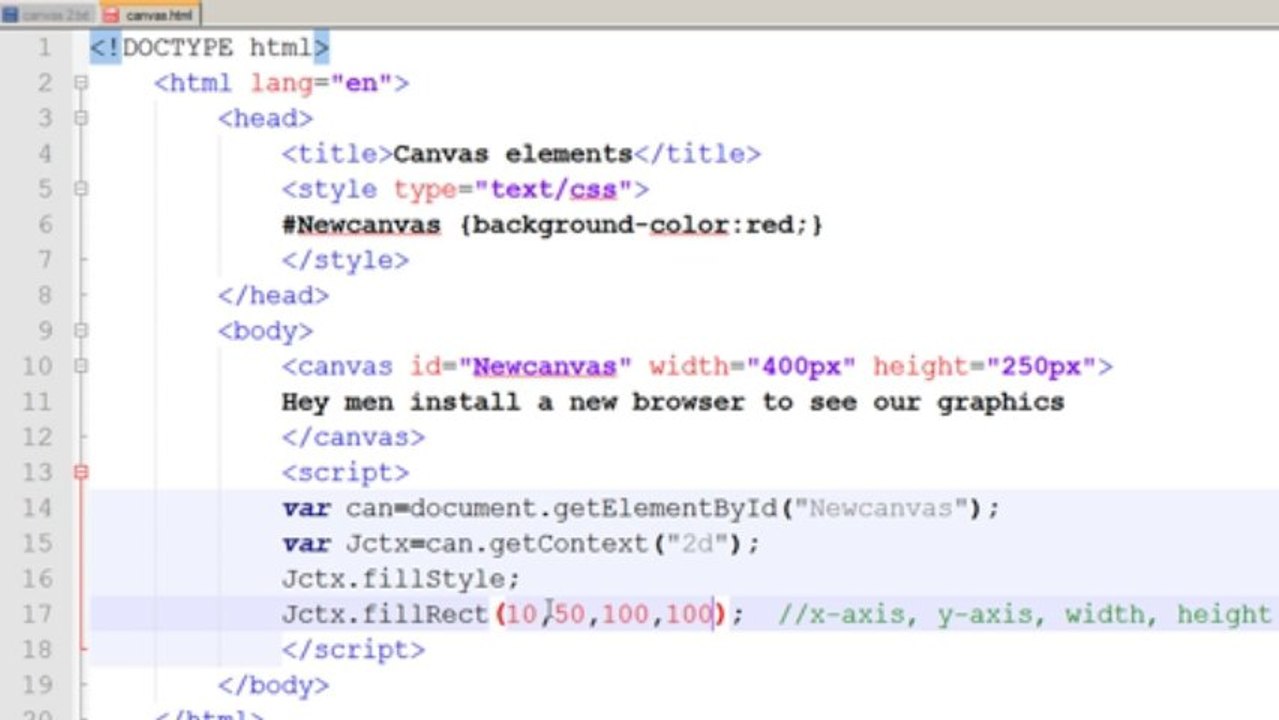The image size is (1279, 720).
Task: Click line number 15 in the margin
Action: pyautogui.click(x=36, y=543)
